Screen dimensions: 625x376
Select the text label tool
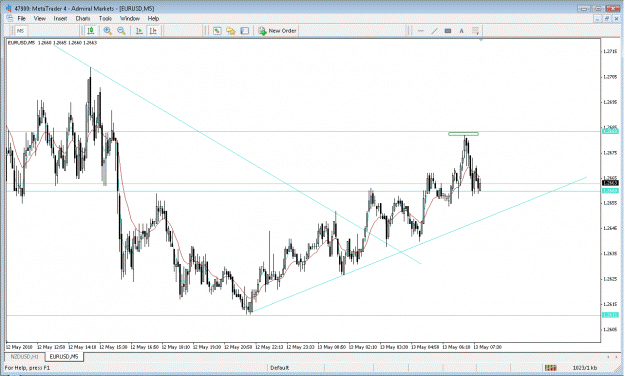click(x=448, y=31)
